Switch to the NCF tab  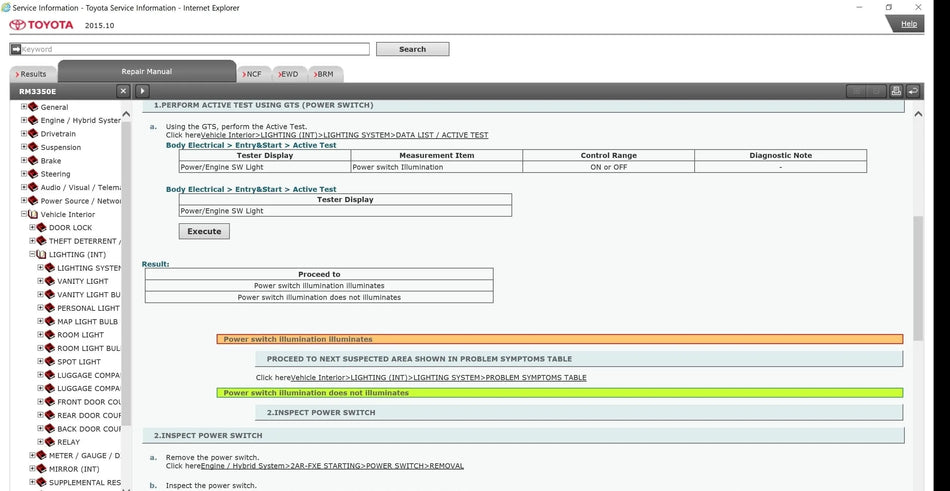[x=252, y=74]
